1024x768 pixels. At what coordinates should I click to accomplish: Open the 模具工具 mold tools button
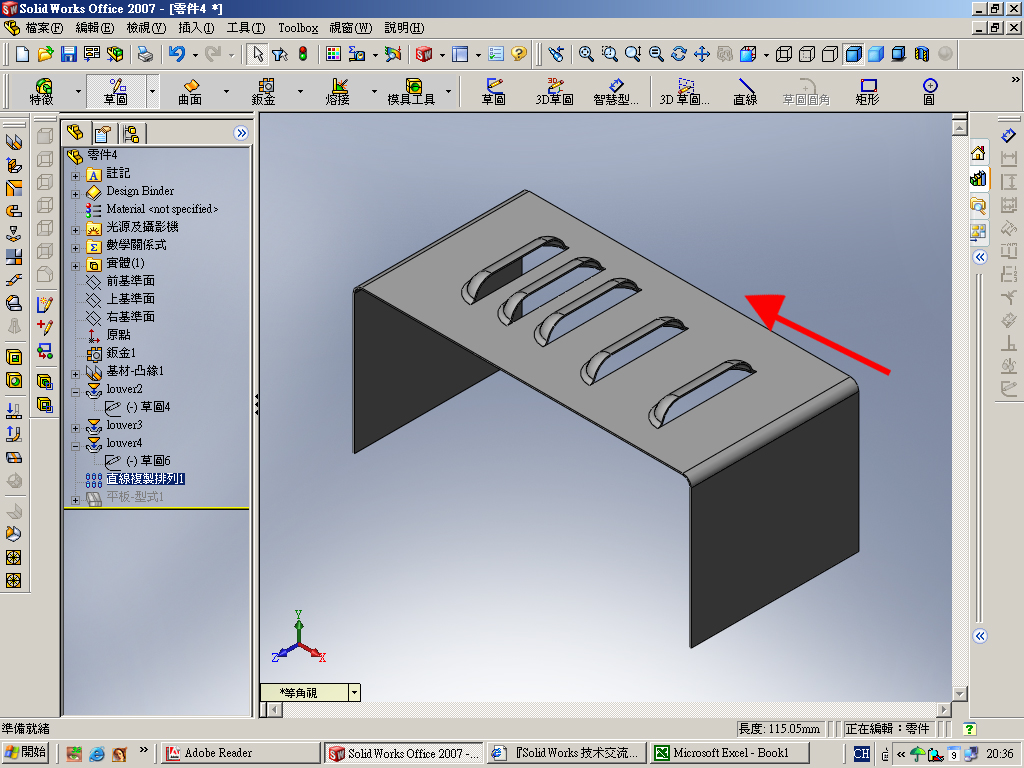(x=411, y=91)
